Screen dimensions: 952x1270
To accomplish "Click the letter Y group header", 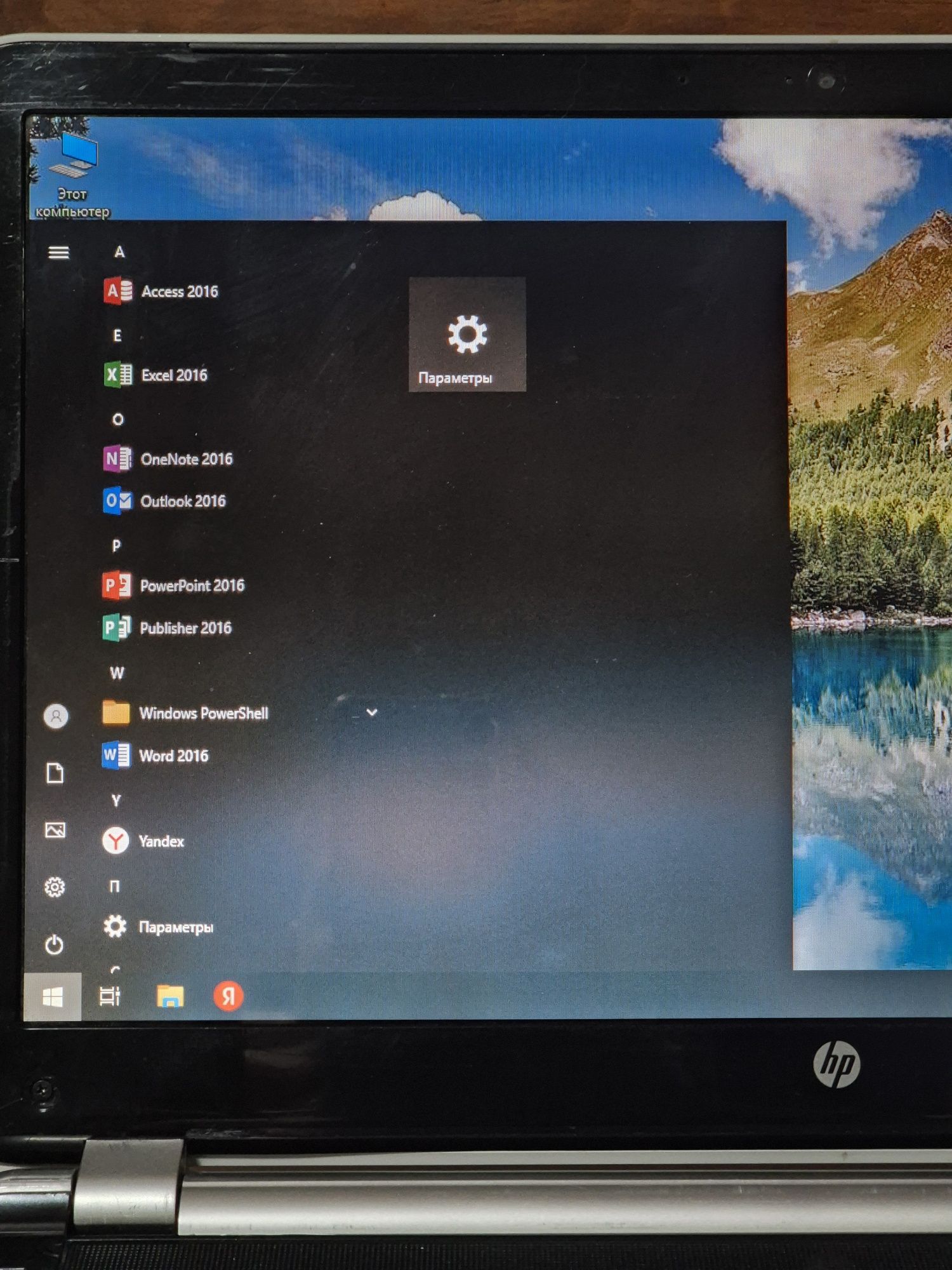I will [x=116, y=801].
